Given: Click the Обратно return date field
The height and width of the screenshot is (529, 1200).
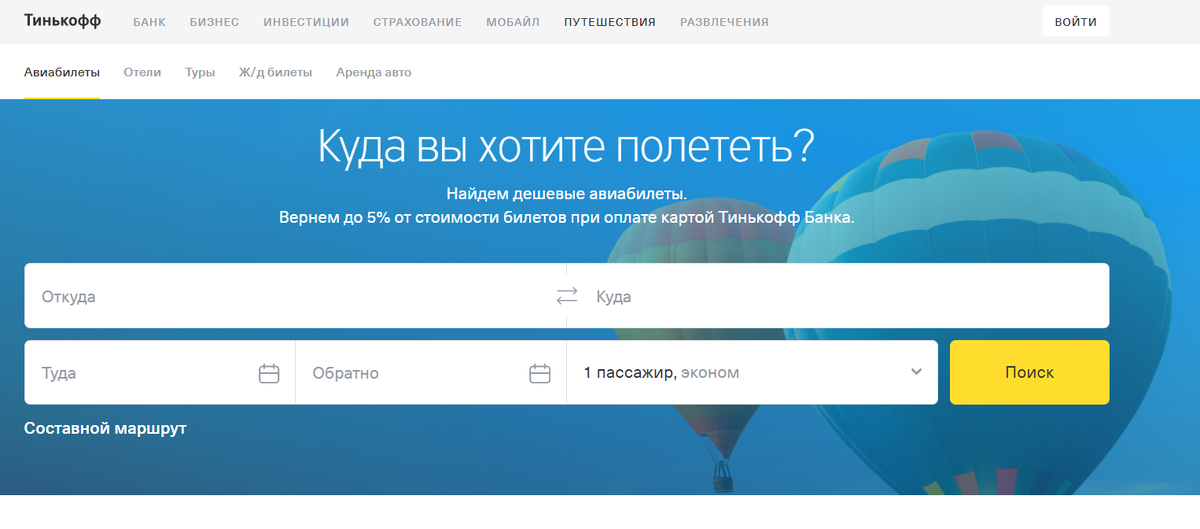Looking at the screenshot, I should point(431,372).
